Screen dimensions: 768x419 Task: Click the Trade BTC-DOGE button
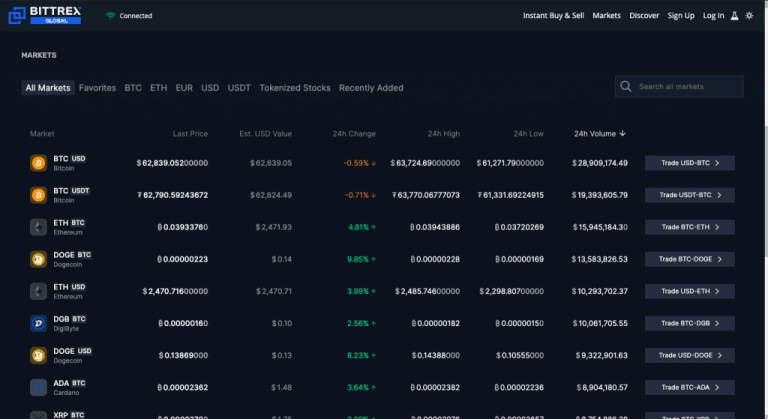pos(690,259)
